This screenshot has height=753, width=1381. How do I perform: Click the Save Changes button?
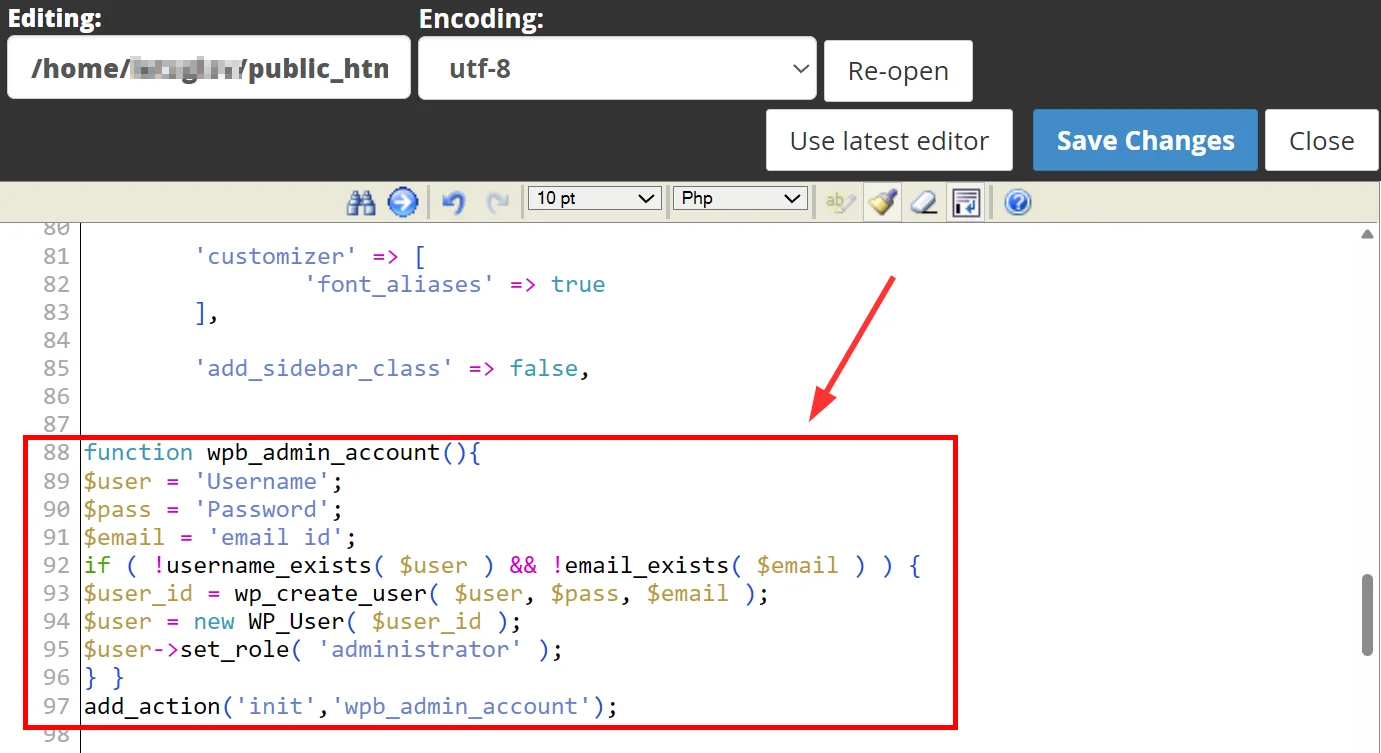(x=1145, y=141)
